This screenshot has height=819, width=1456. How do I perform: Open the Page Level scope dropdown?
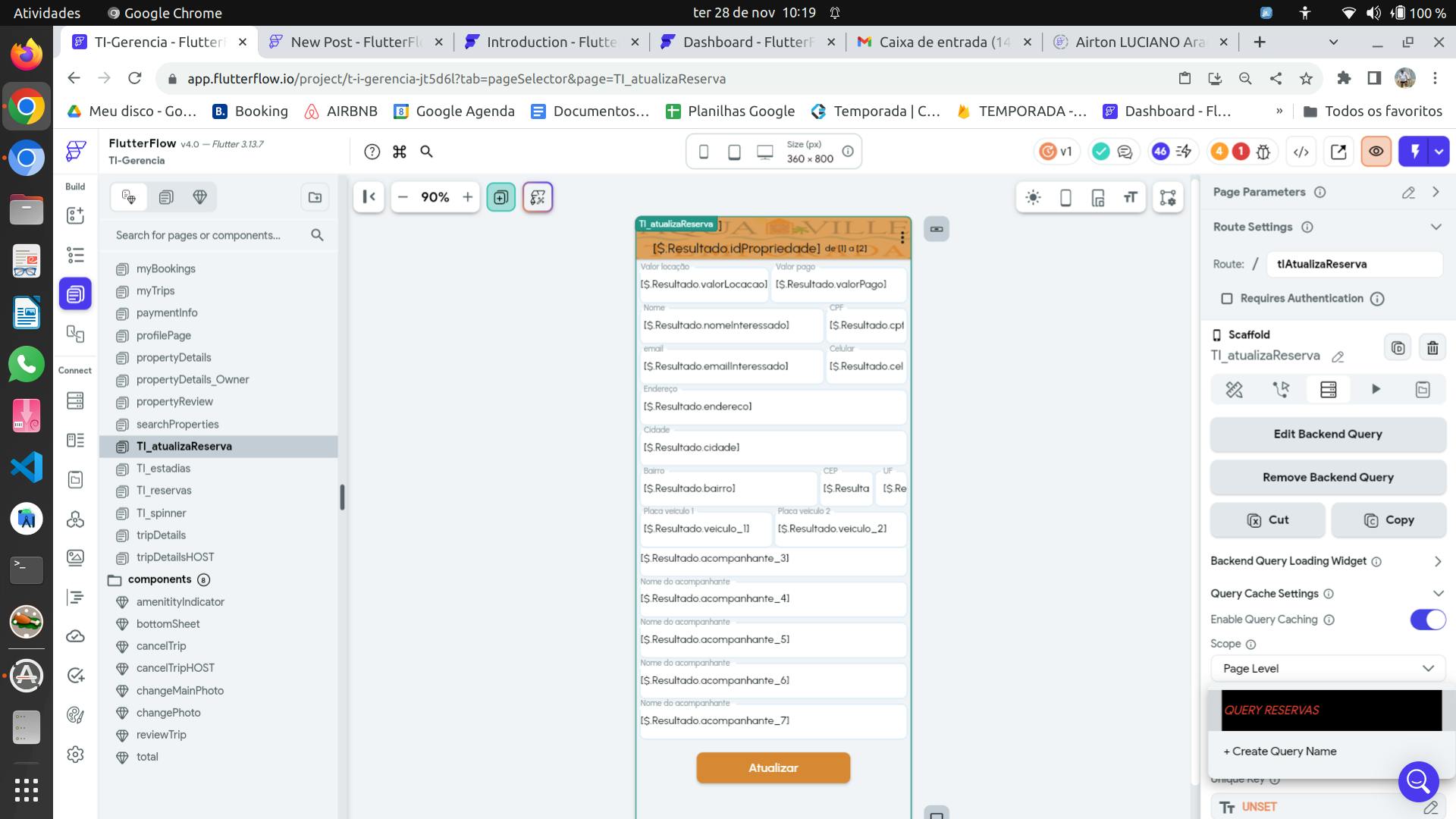tap(1328, 669)
